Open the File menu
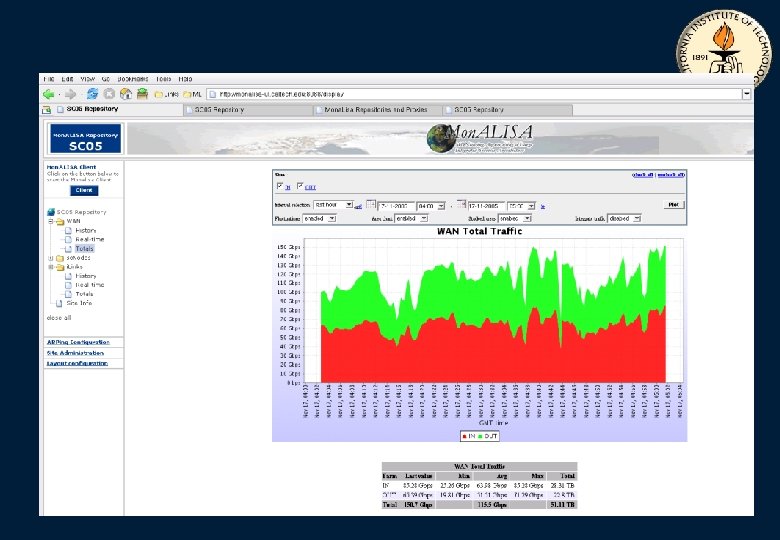This screenshot has height=540, width=780. (49, 79)
